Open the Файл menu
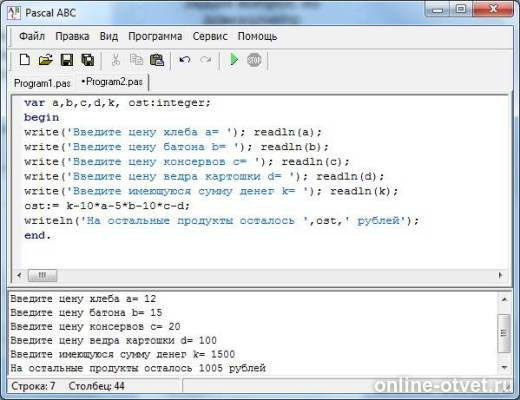This screenshot has height=400, width=520. coord(32,36)
